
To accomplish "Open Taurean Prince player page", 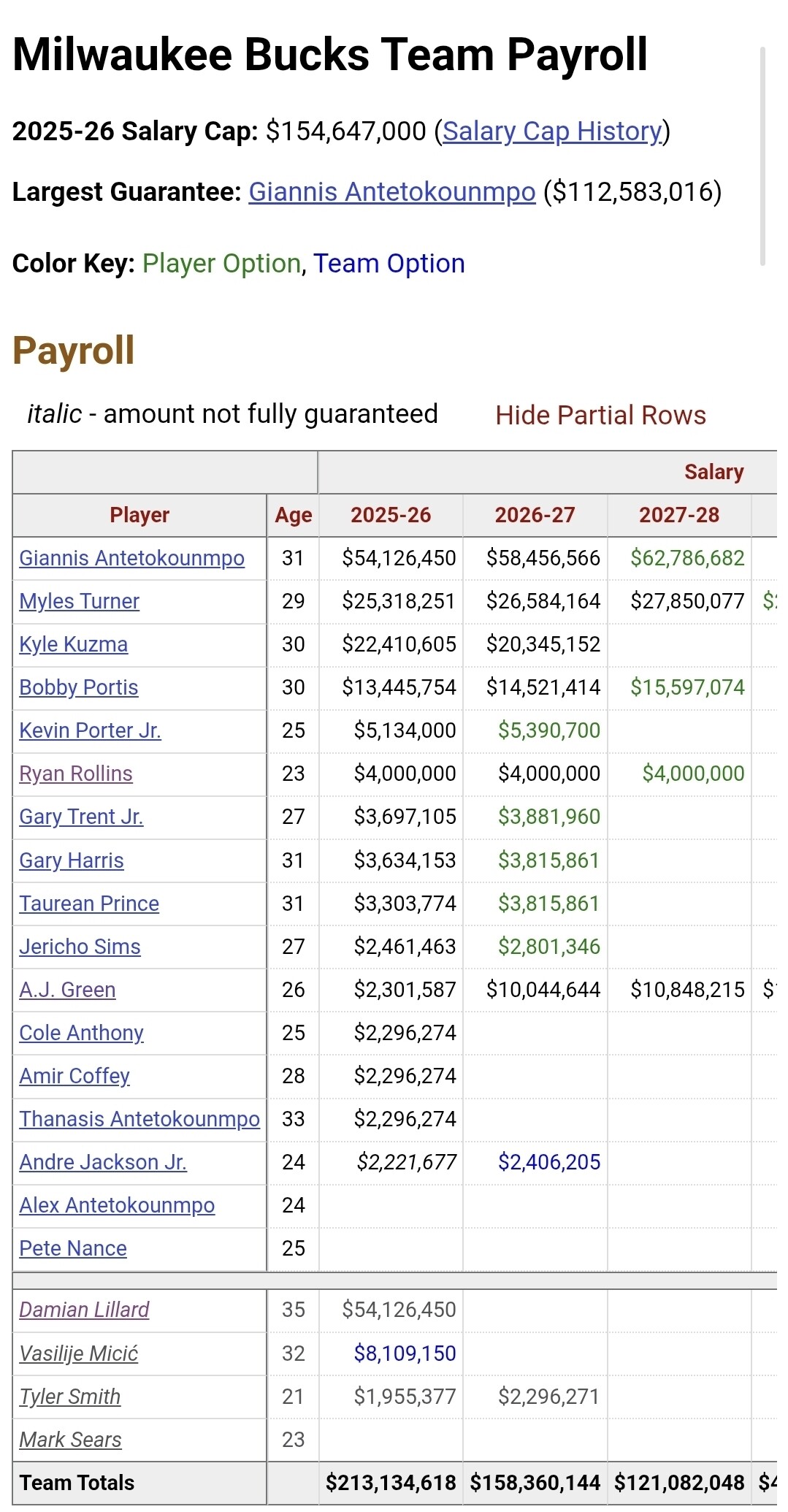I will click(89, 904).
